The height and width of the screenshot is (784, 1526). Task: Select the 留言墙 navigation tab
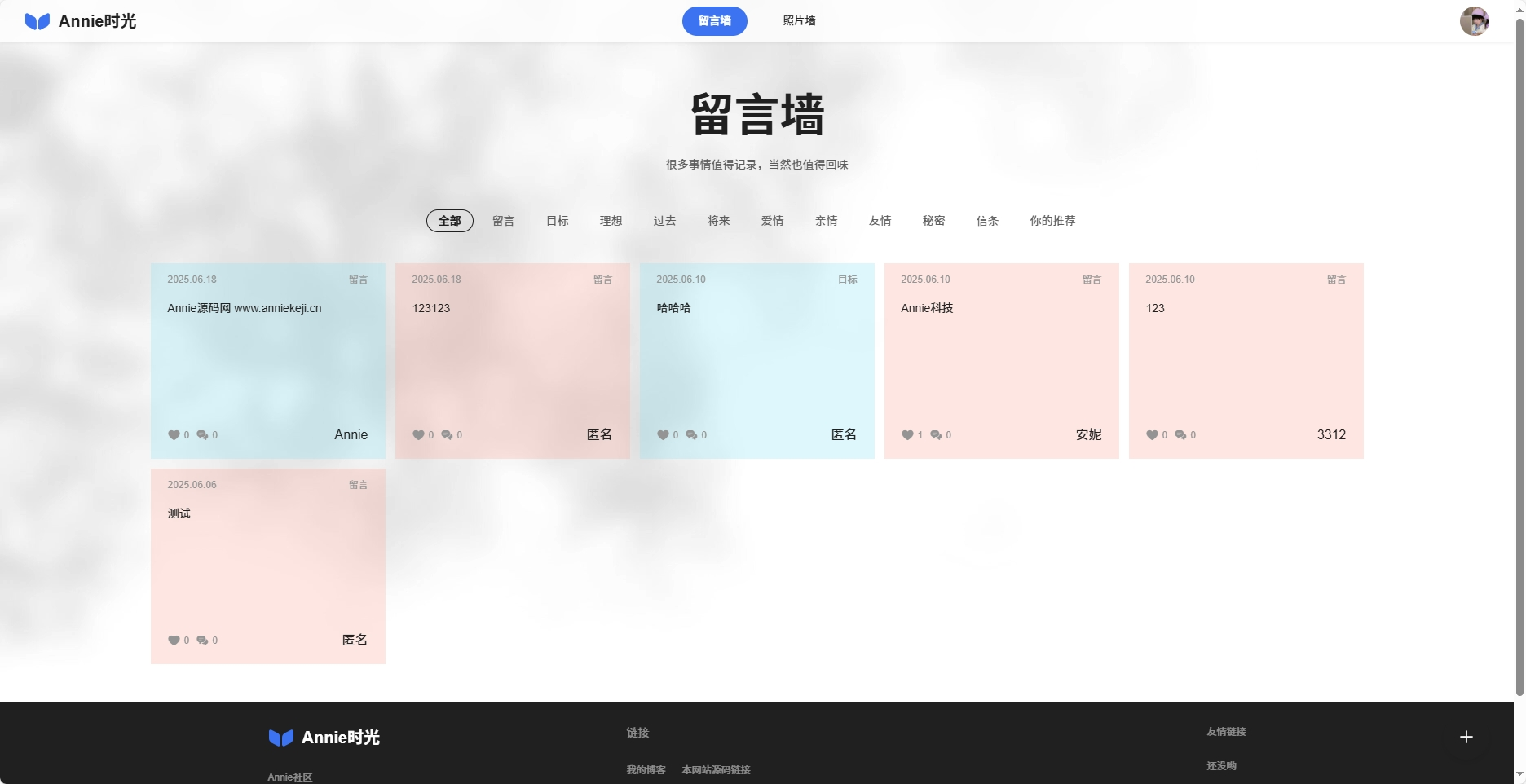714,21
